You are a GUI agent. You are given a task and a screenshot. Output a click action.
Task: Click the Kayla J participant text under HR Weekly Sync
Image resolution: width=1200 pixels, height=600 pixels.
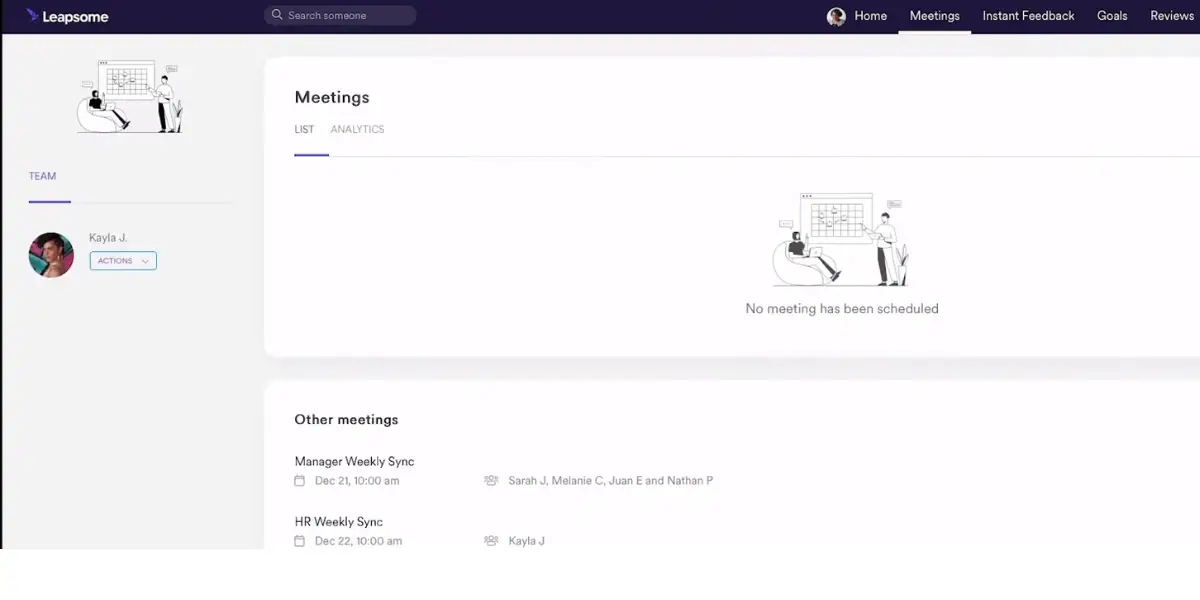click(x=526, y=541)
